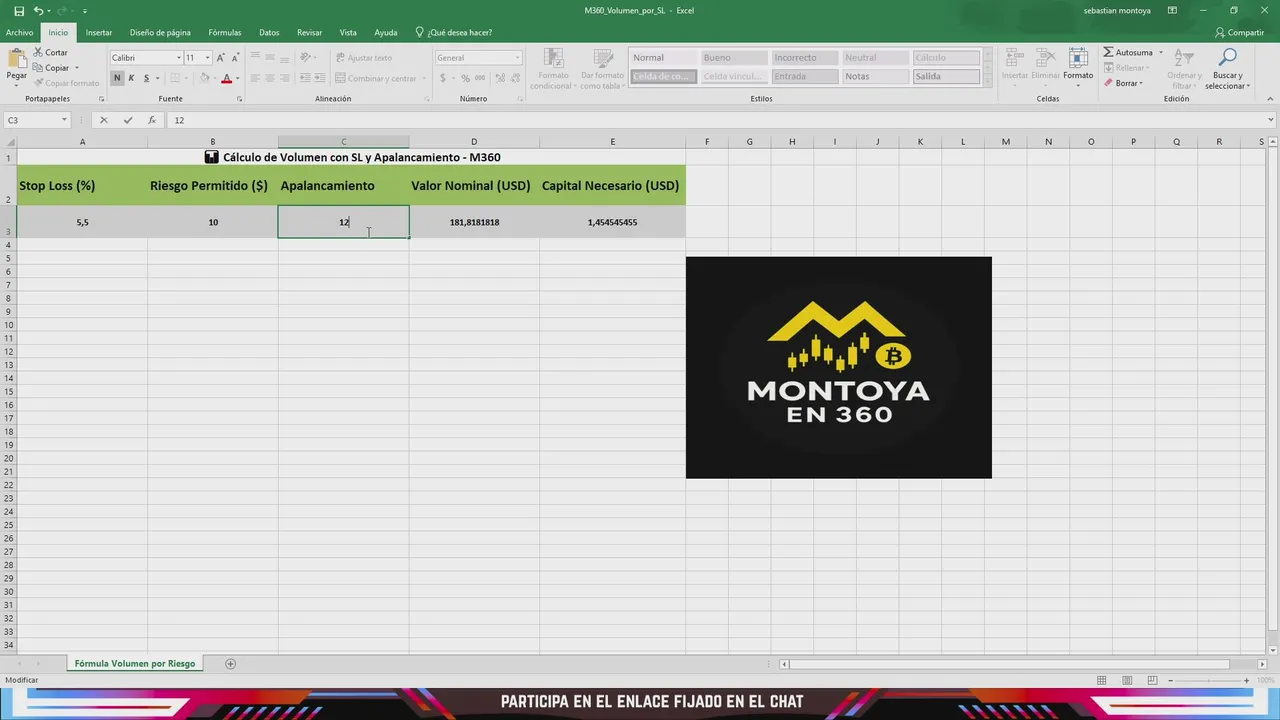Click the ¿Qué desea hacer? search box
The width and height of the screenshot is (1280, 720).
(x=453, y=32)
